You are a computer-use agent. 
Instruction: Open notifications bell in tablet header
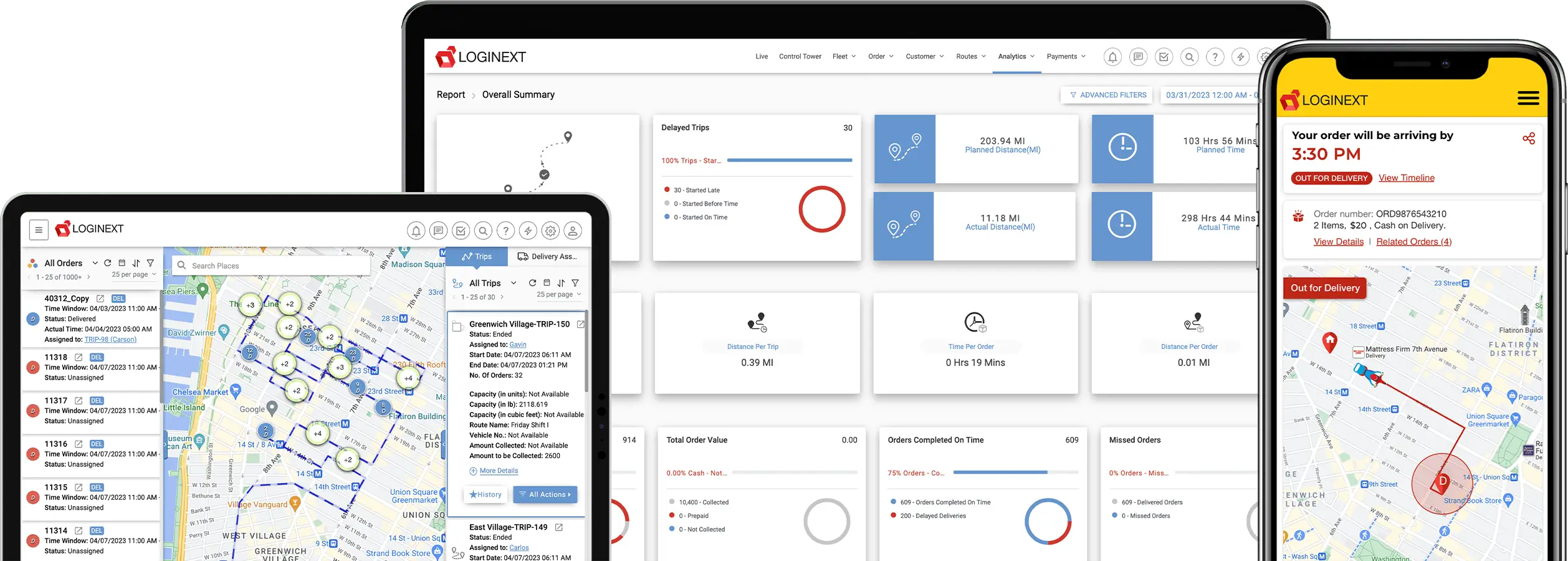[416, 231]
